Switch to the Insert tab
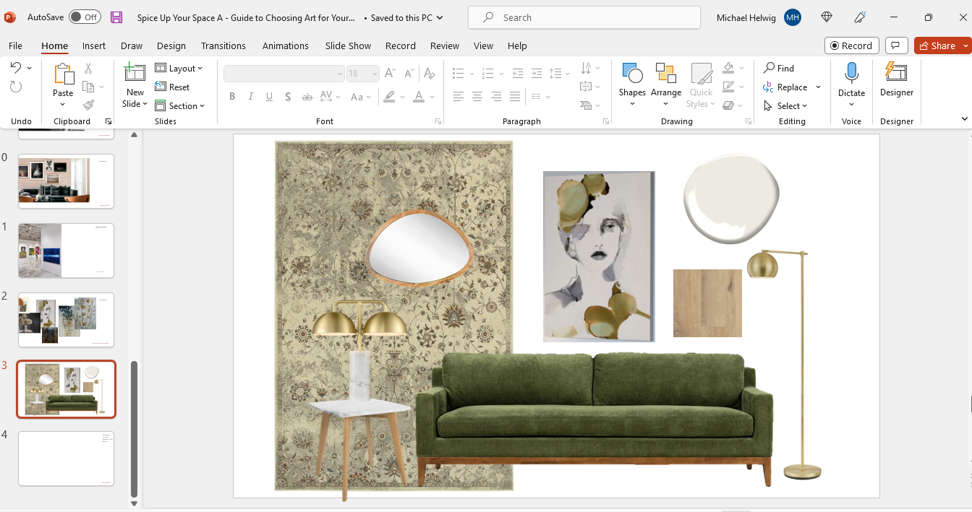 click(94, 46)
